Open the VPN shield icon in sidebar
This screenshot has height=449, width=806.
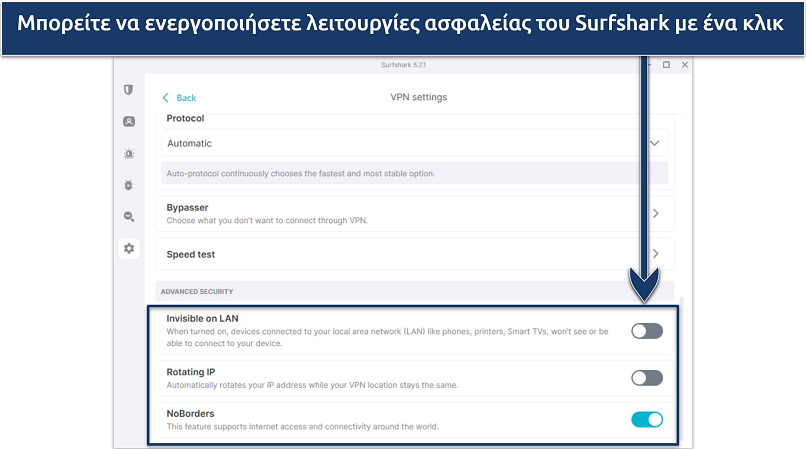click(129, 90)
